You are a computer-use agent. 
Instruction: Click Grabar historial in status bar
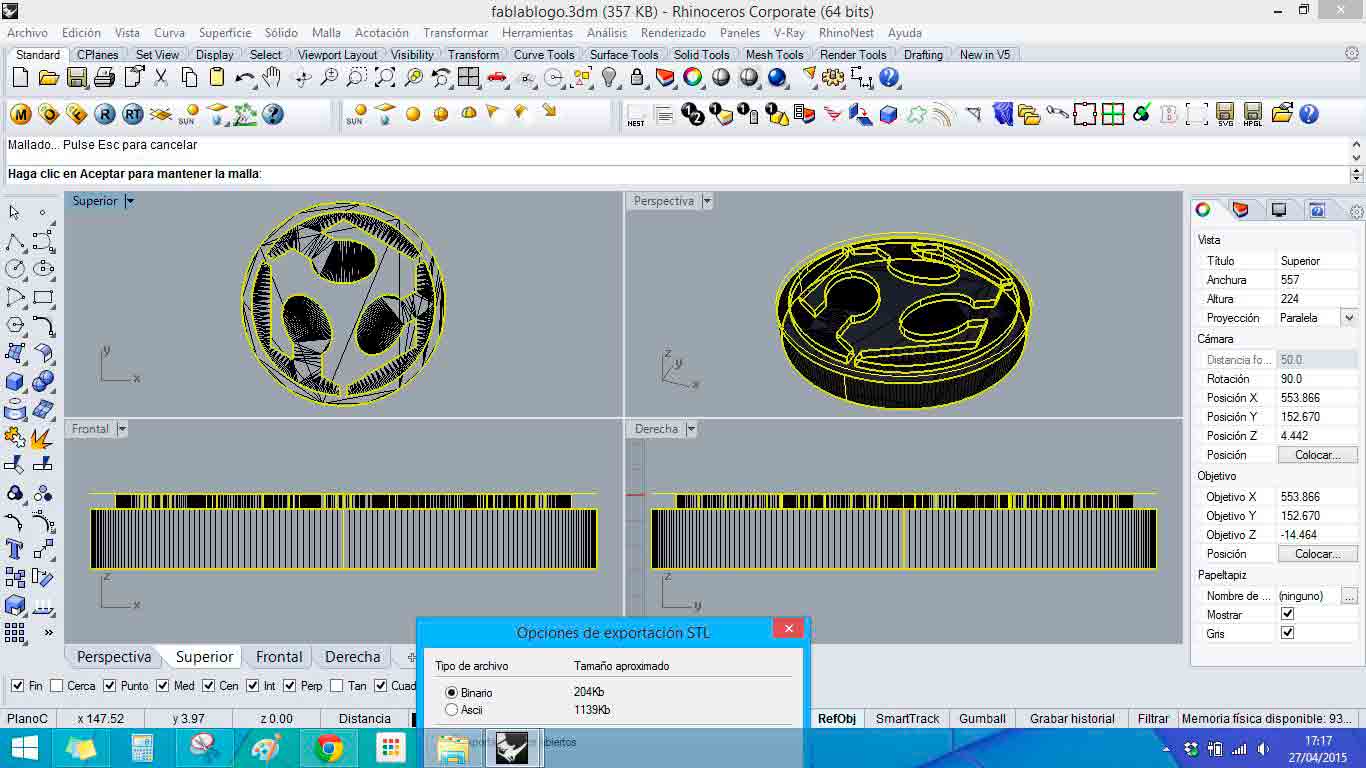pos(1072,718)
